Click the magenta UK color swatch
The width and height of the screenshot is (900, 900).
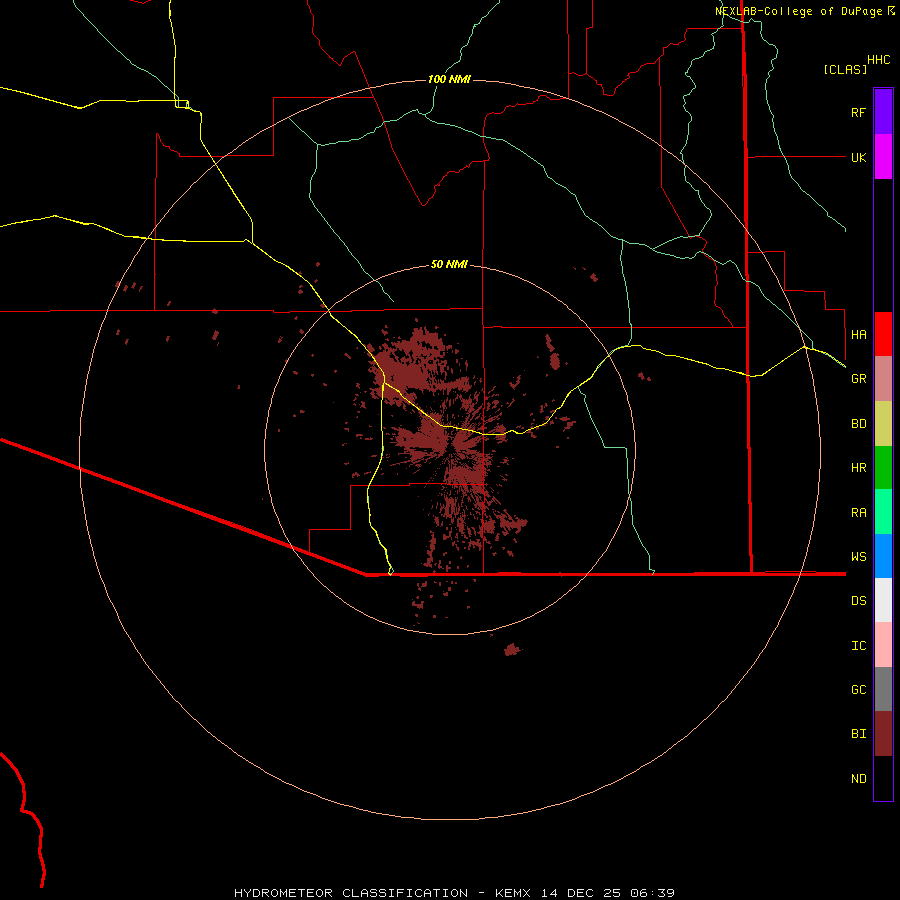coord(883,157)
